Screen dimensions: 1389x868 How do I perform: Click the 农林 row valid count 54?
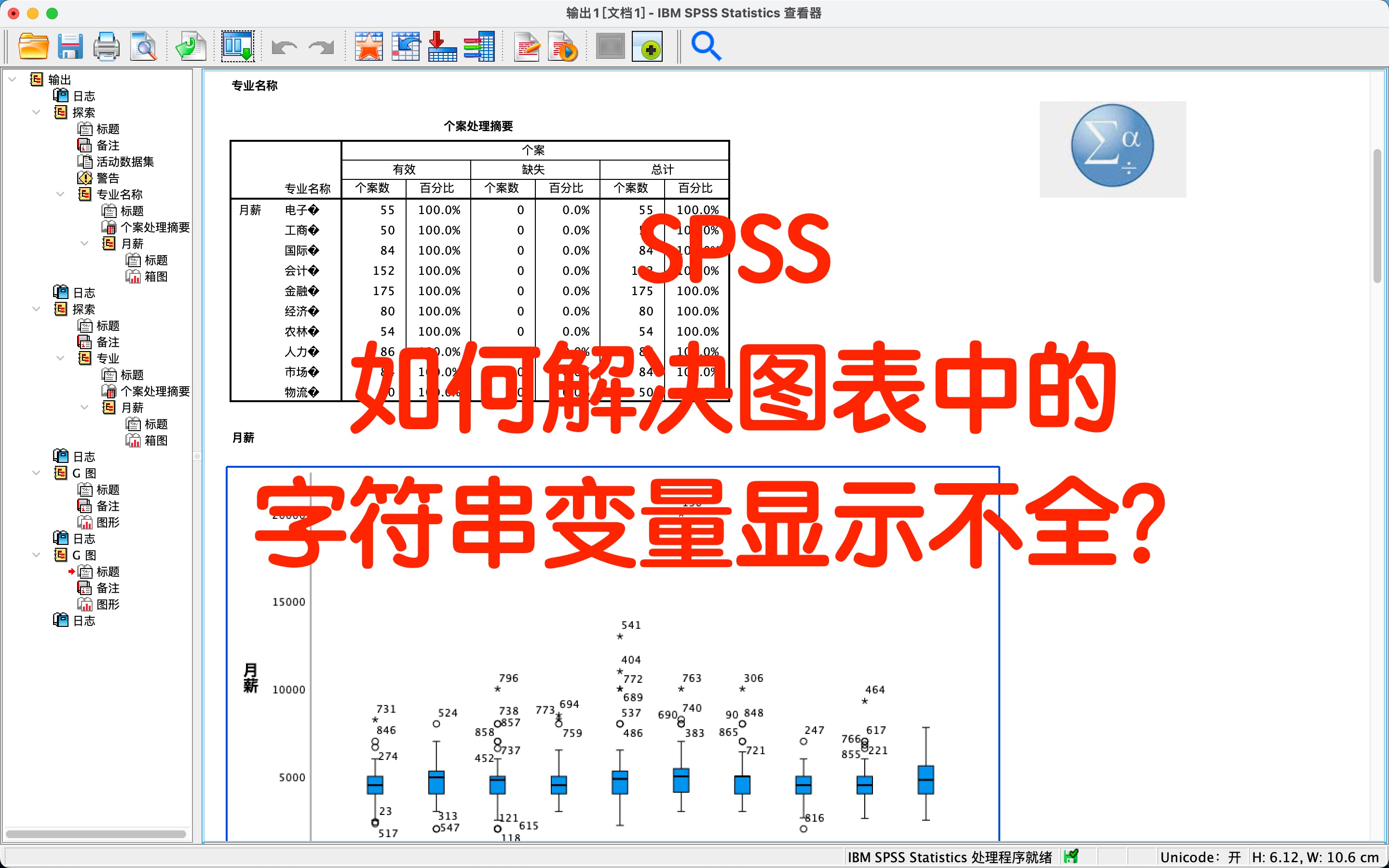(387, 331)
